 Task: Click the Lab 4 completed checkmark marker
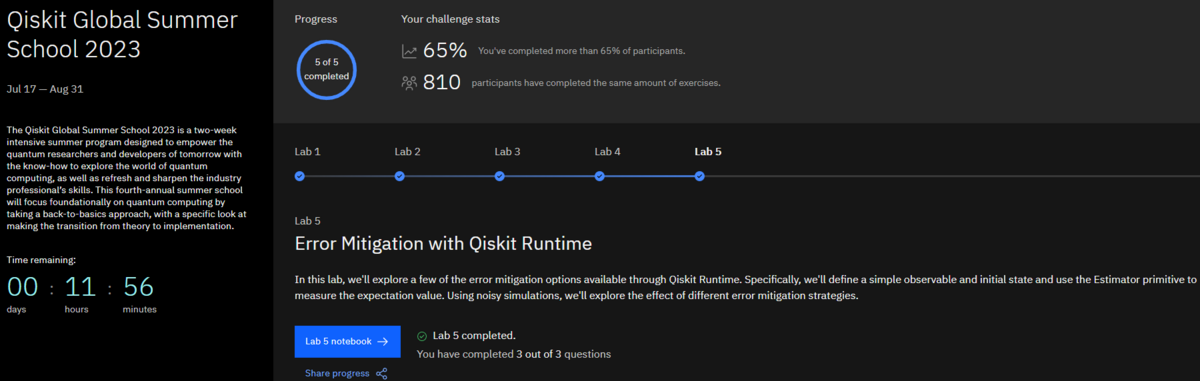coord(599,176)
